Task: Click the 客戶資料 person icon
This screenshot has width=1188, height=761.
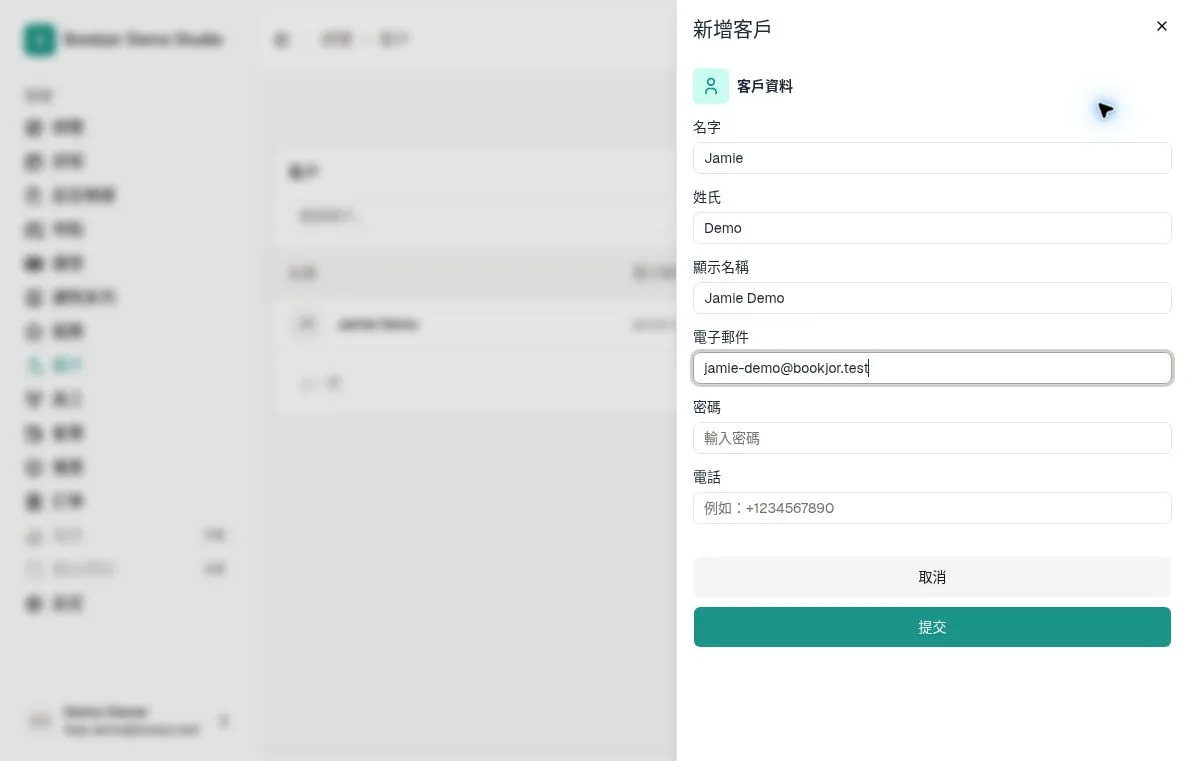Action: pyautogui.click(x=711, y=86)
